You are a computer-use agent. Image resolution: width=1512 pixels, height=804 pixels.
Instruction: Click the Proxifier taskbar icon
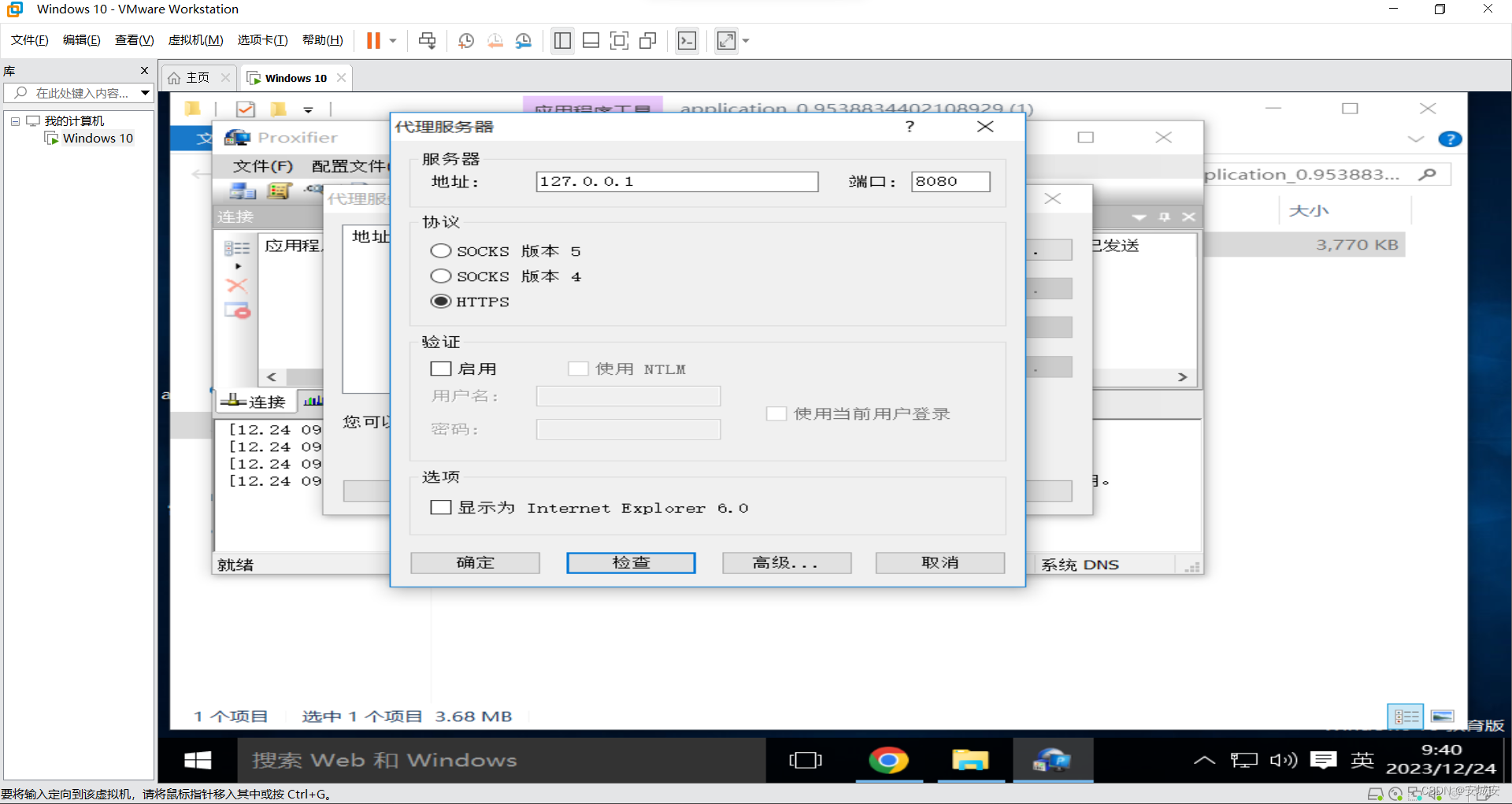1053,760
